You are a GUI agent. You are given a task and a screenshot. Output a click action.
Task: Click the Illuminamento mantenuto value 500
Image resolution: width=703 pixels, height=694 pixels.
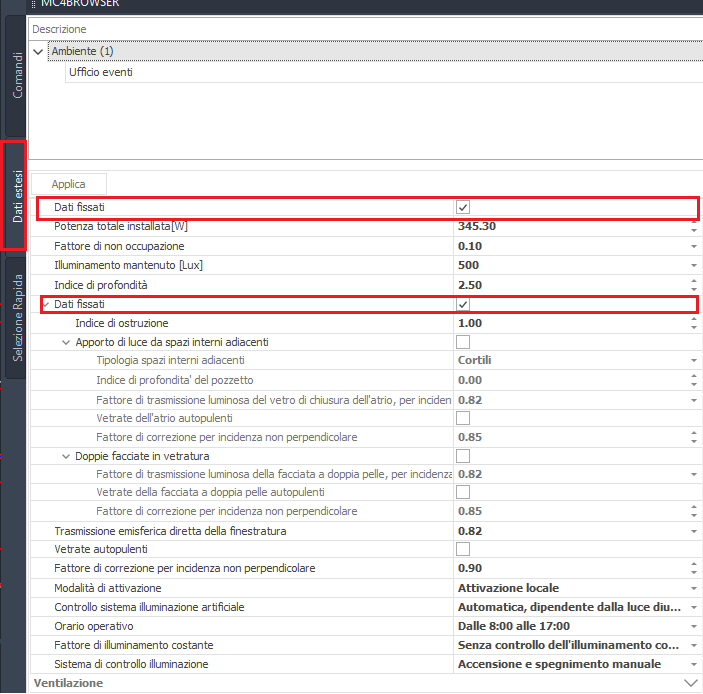(468, 265)
